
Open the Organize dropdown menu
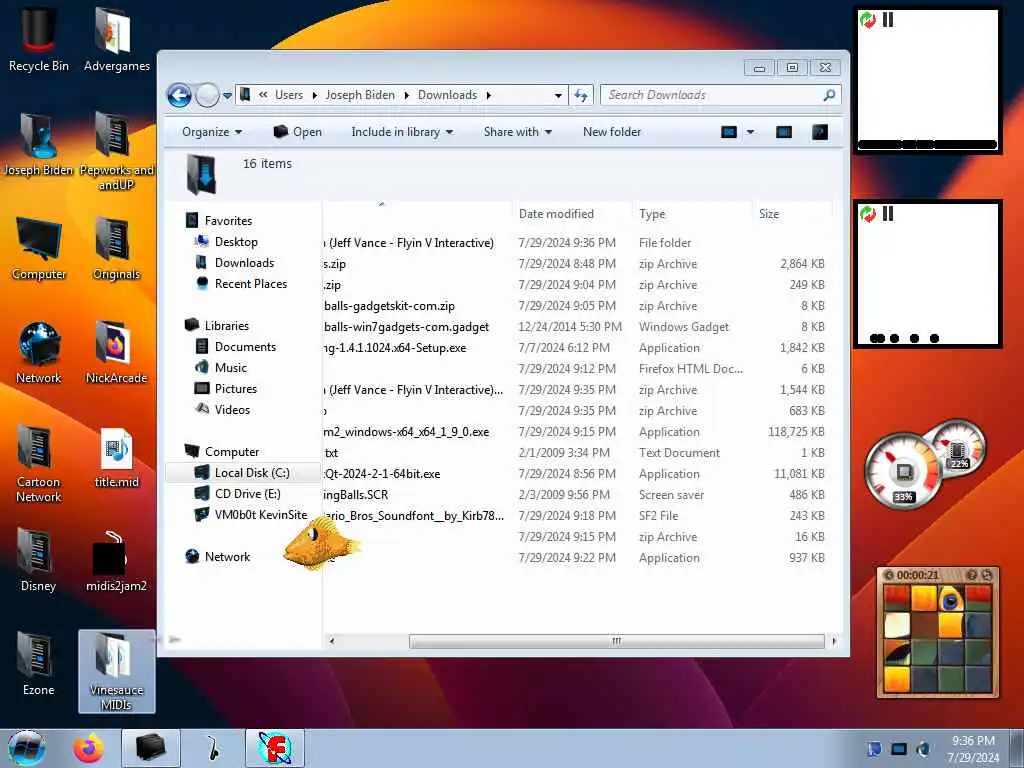pos(212,132)
